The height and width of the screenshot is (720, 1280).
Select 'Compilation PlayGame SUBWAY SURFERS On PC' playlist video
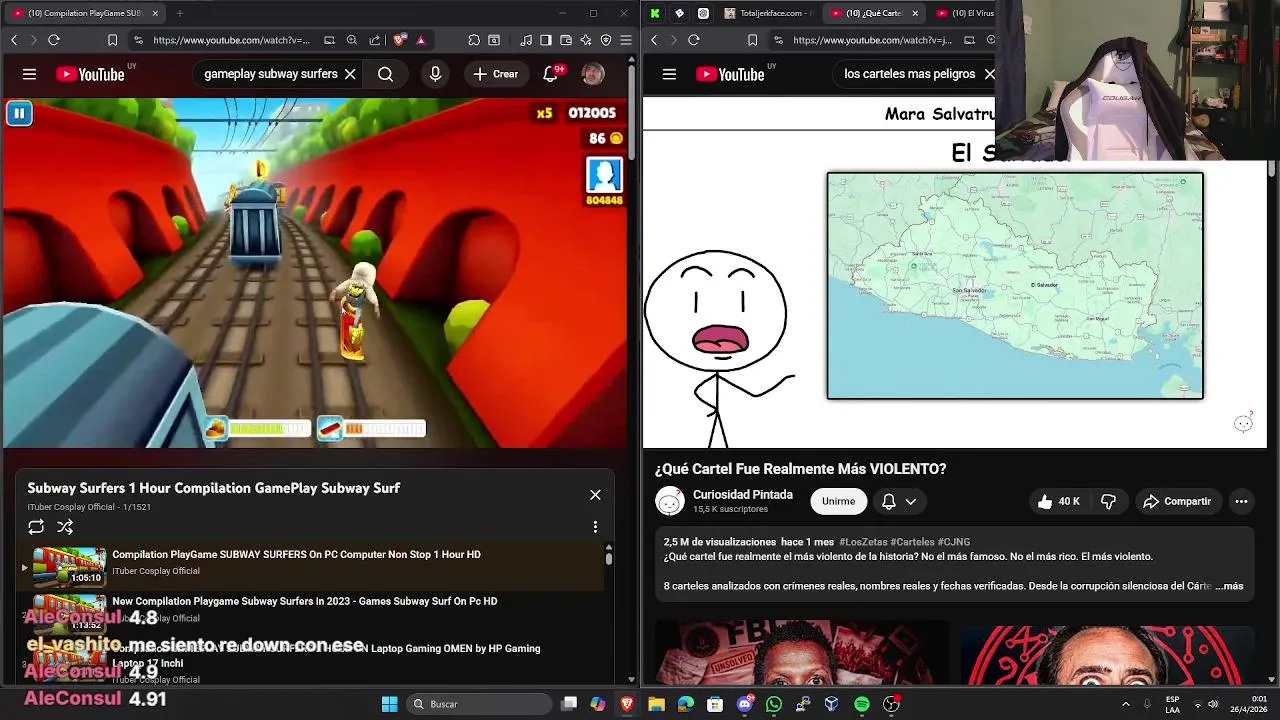point(311,564)
